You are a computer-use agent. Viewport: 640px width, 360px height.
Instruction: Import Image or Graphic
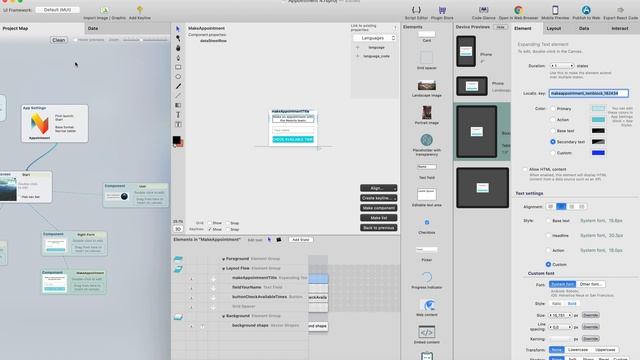(104, 12)
